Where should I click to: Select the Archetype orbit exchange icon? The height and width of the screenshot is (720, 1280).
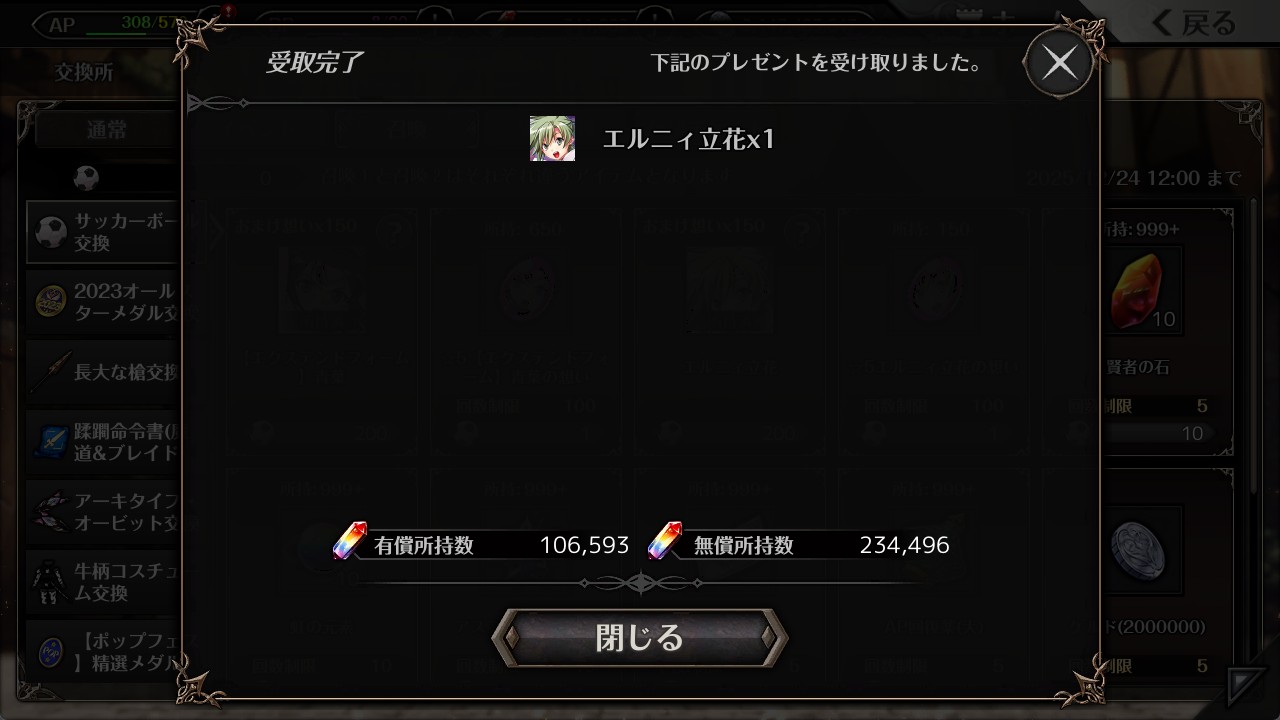[50, 511]
